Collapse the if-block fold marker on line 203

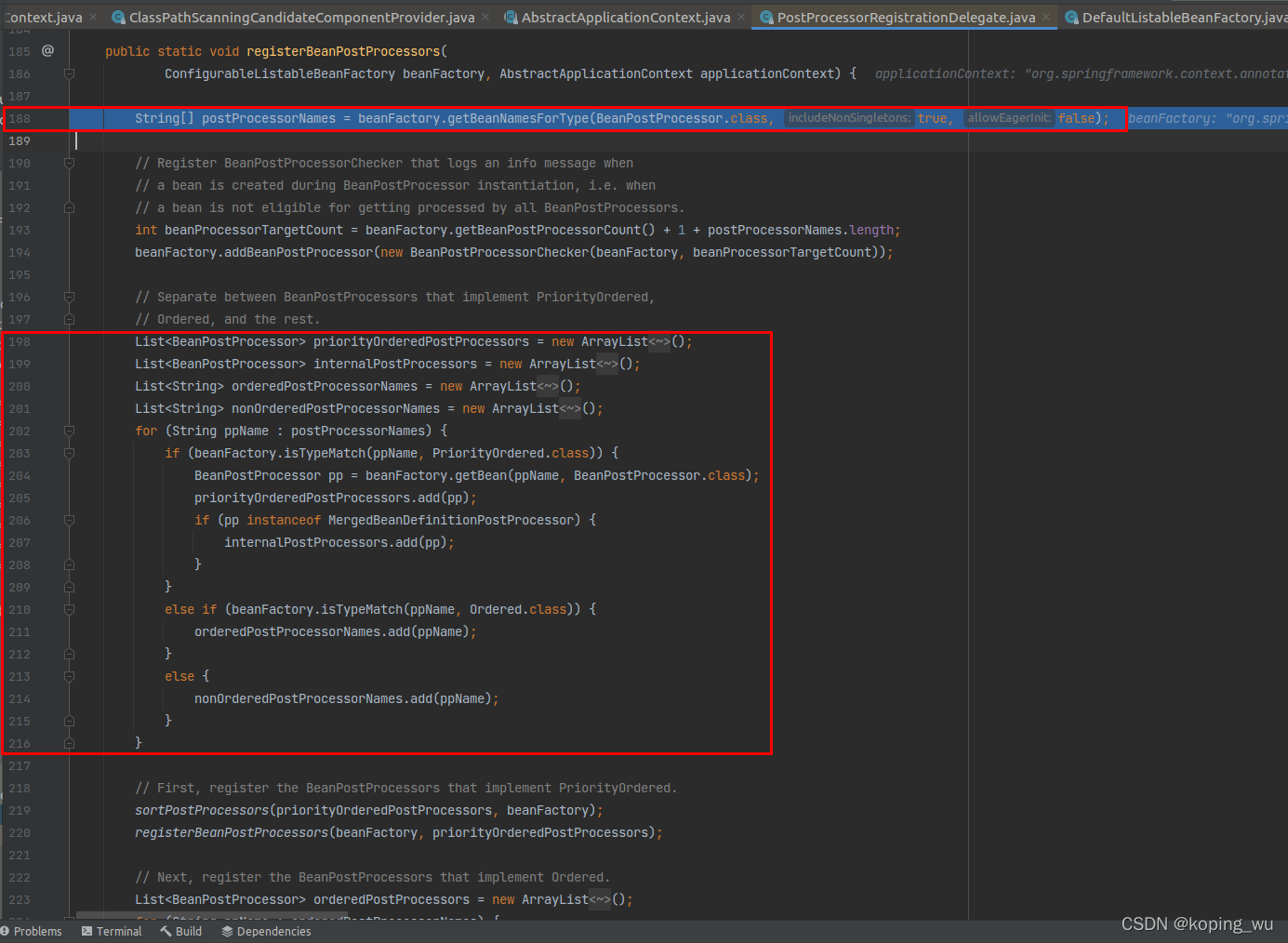coord(69,453)
